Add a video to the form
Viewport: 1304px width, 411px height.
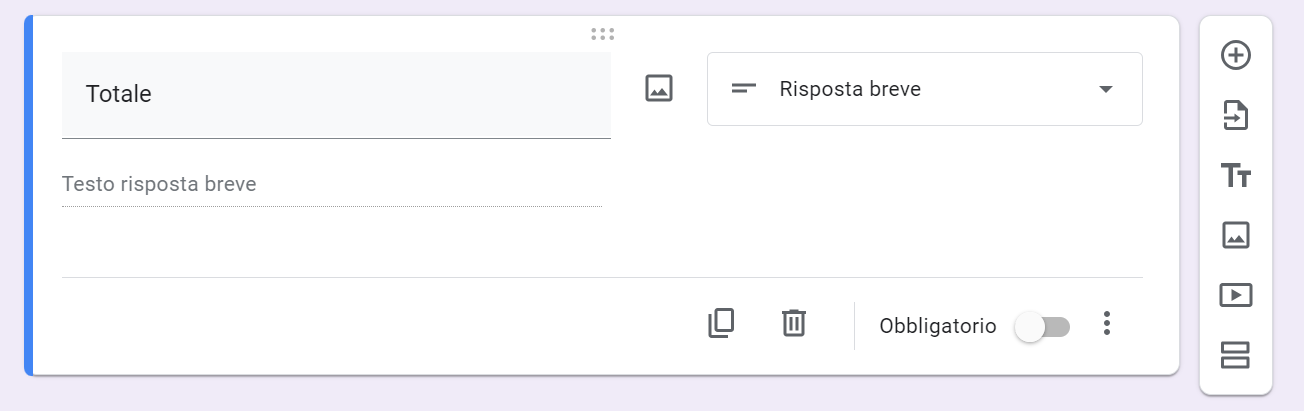[x=1236, y=295]
